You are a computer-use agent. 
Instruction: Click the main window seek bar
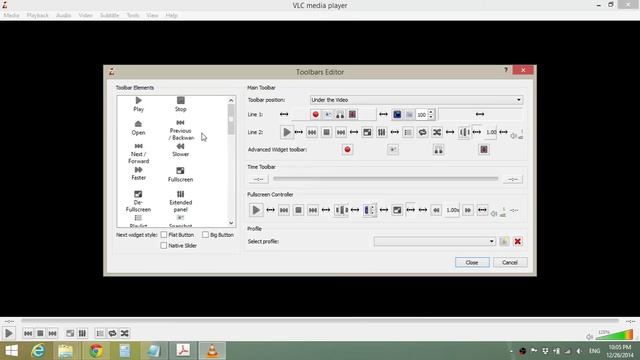pos(320,321)
